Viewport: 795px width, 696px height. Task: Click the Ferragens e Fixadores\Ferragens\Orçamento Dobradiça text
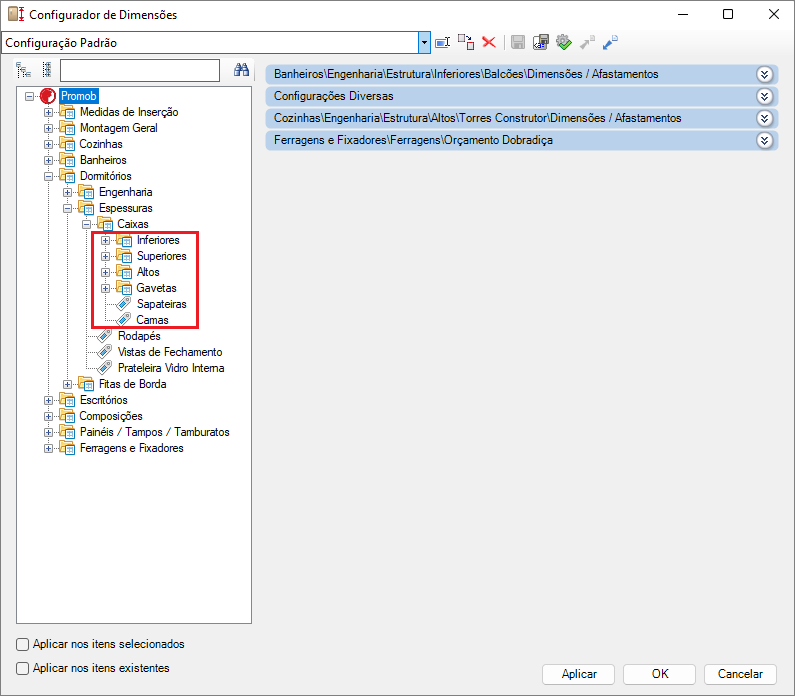click(413, 140)
